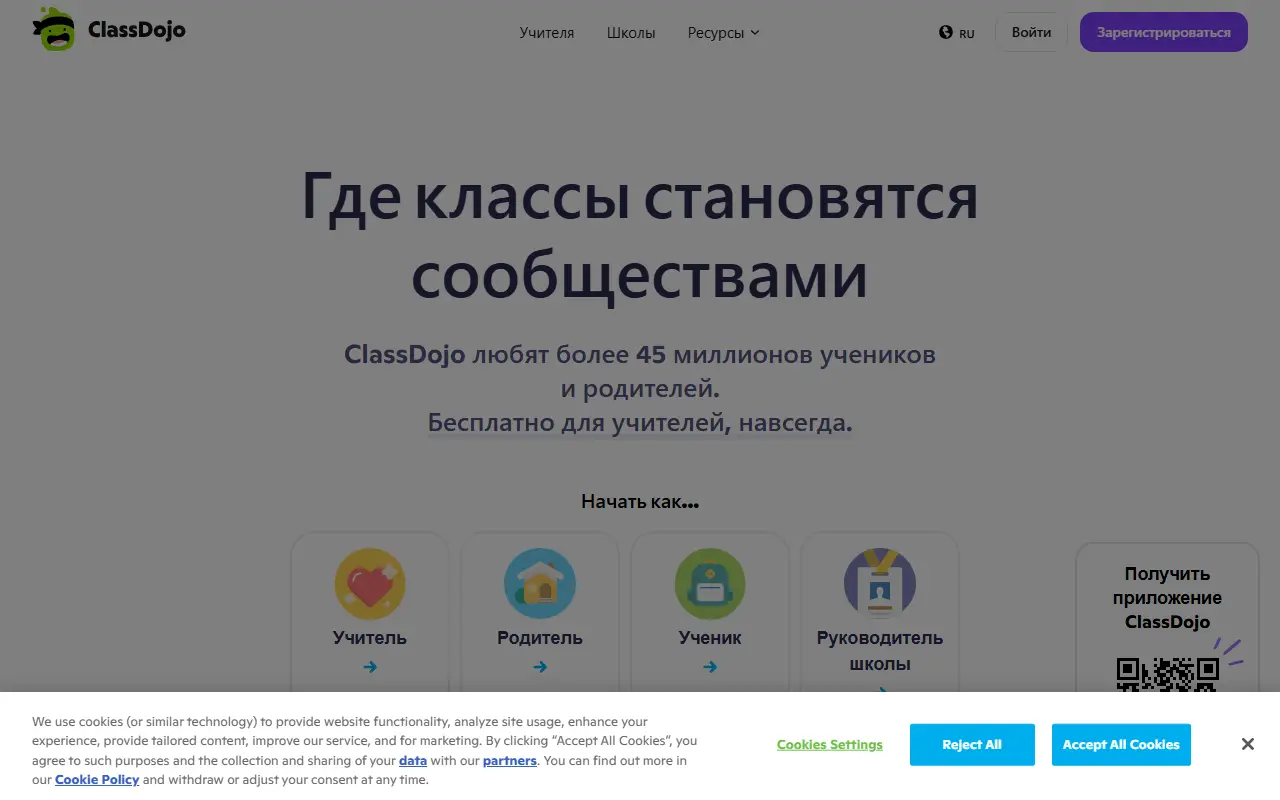1280x800 pixels.
Task: Click the arrow under Ученик
Action: 710,667
